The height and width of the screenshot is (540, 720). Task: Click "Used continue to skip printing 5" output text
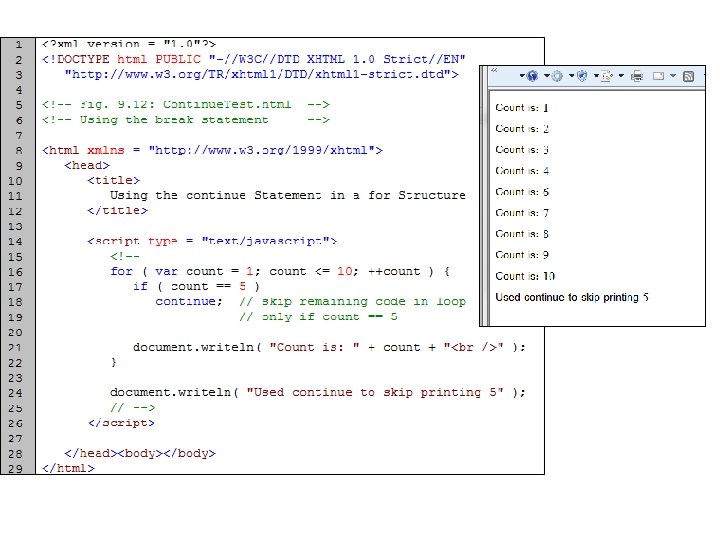pos(572,298)
